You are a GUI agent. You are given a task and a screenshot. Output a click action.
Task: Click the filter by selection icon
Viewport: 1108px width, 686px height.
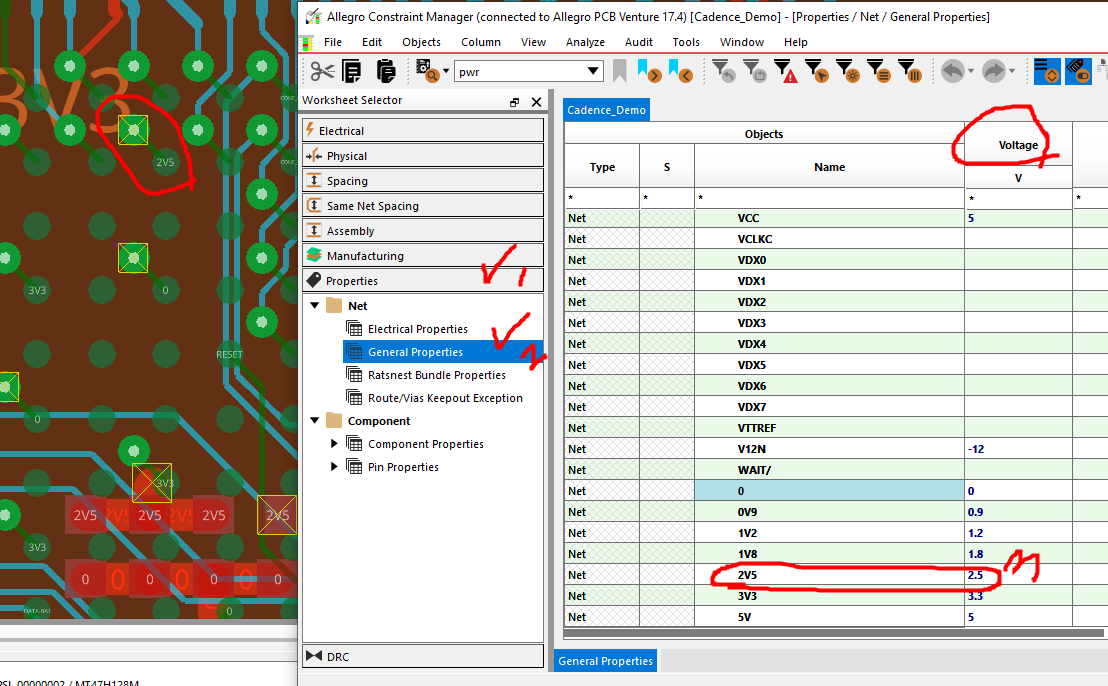816,71
